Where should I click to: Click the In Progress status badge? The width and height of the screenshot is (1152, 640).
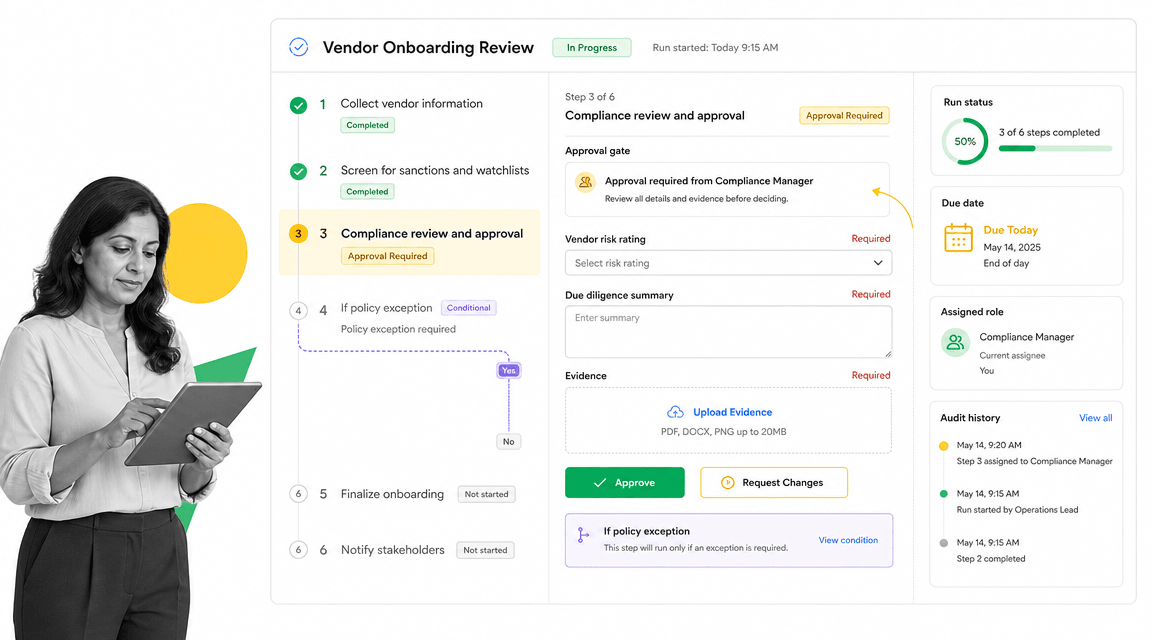[x=591, y=48]
